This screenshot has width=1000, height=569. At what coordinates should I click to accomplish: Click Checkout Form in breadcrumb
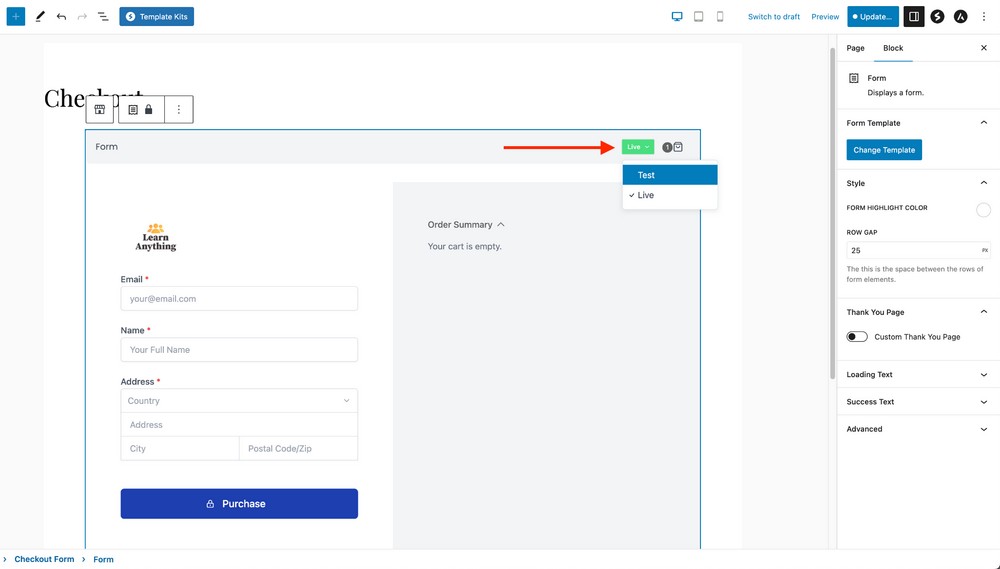45,559
